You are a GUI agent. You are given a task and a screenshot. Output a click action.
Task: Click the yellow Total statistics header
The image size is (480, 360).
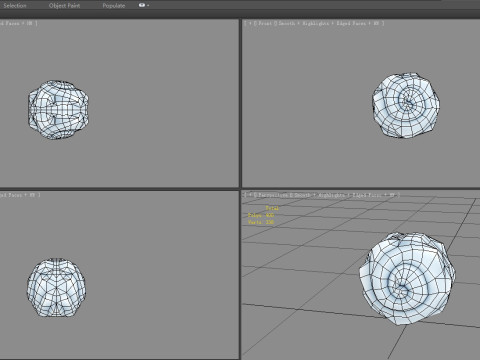click(x=272, y=208)
